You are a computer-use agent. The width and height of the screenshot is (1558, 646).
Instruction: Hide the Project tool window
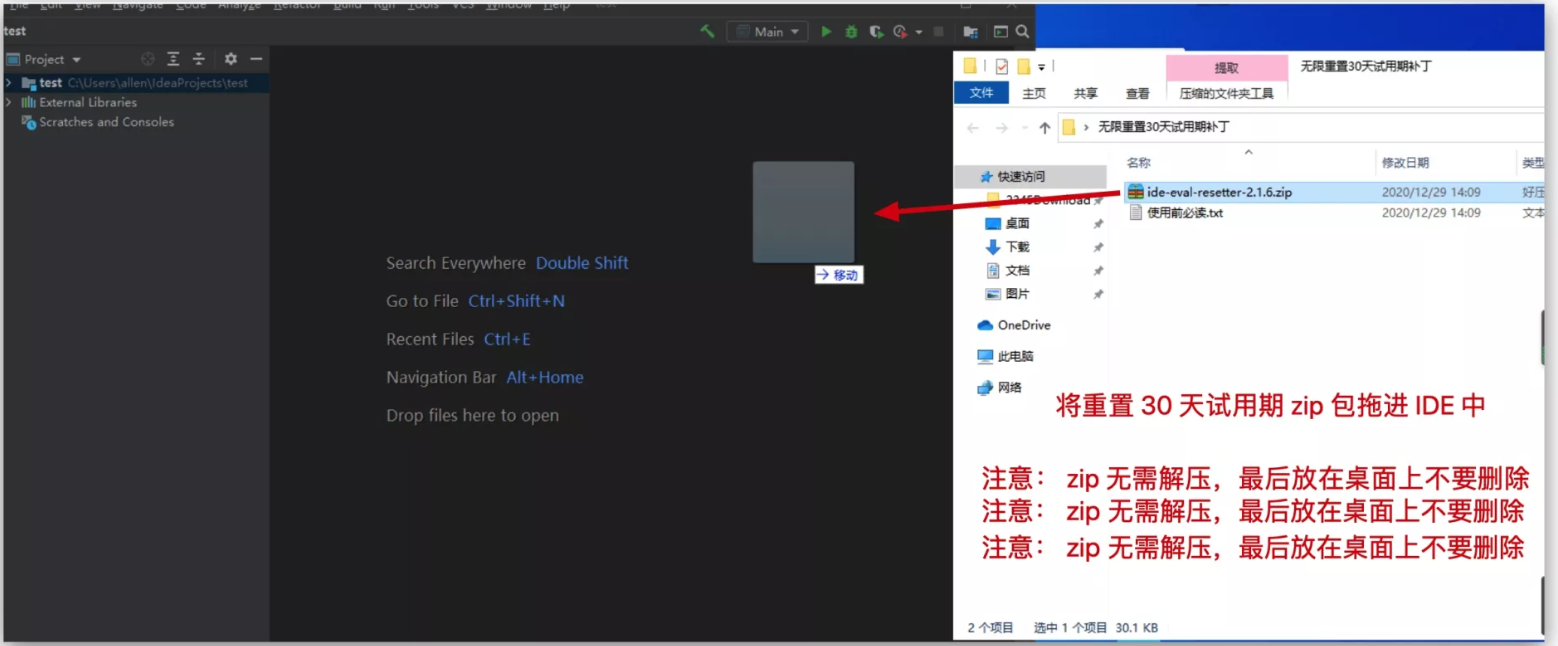[256, 59]
